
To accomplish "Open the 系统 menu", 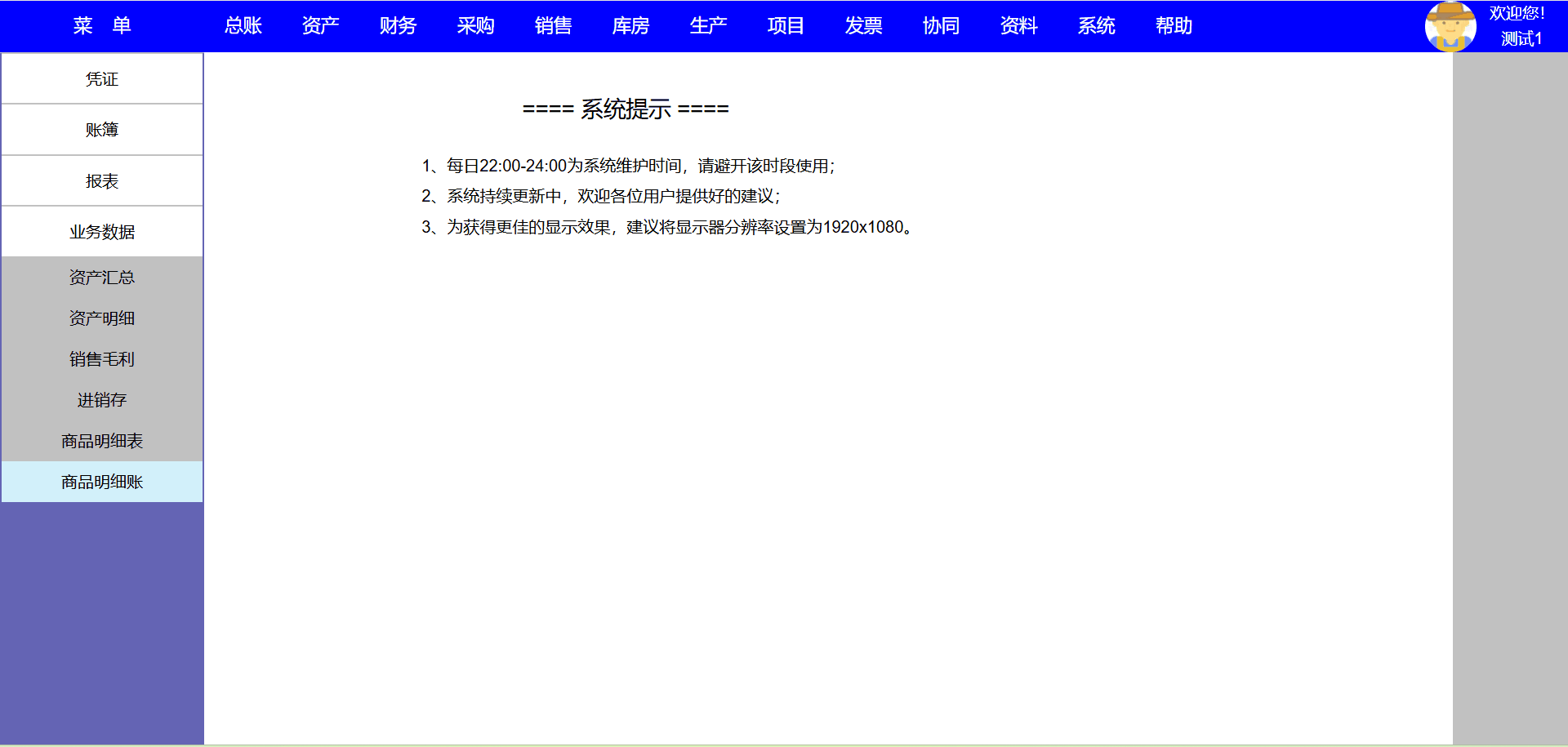I will point(1096,26).
